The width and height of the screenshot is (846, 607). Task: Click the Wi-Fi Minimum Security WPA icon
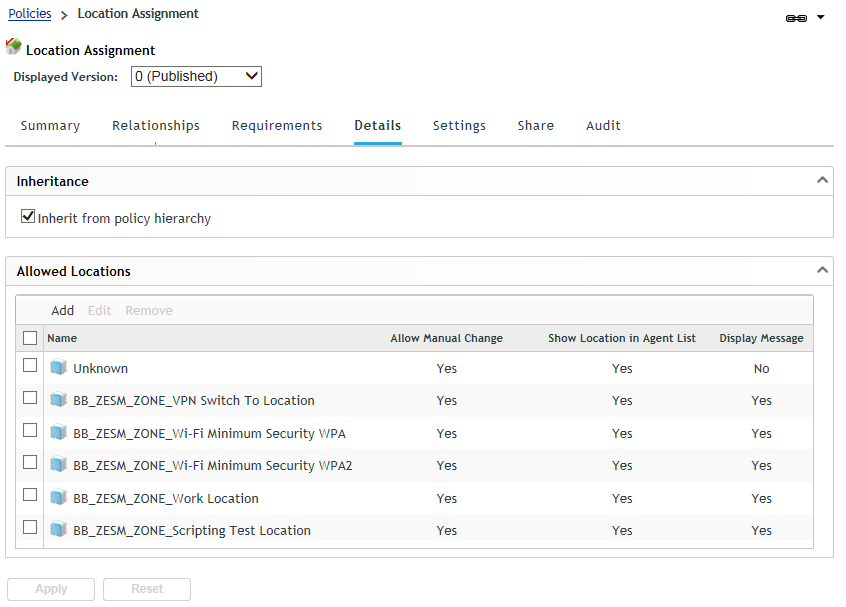59,433
